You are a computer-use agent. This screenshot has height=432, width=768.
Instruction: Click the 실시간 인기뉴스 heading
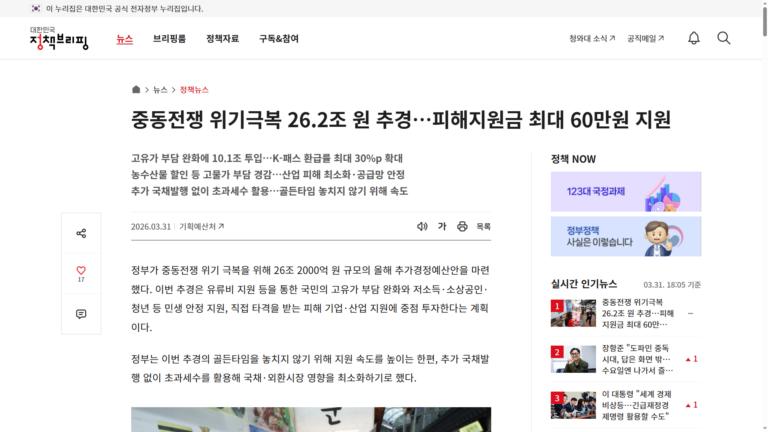[x=584, y=284]
